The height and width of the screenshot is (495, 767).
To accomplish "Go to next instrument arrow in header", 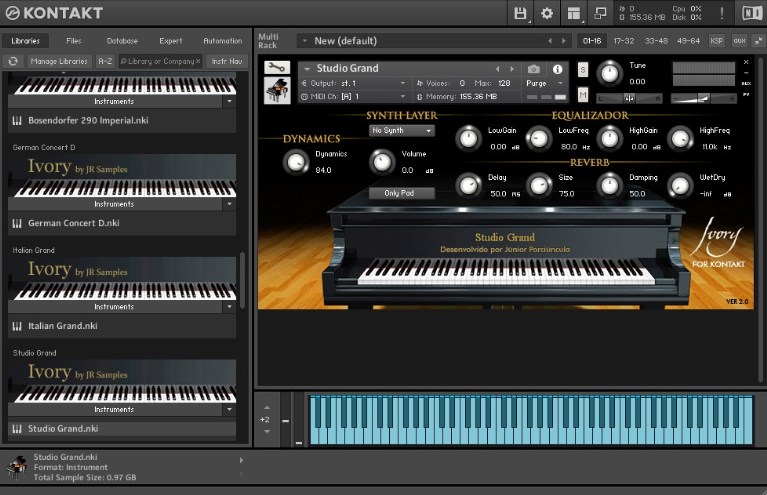I will (x=512, y=69).
